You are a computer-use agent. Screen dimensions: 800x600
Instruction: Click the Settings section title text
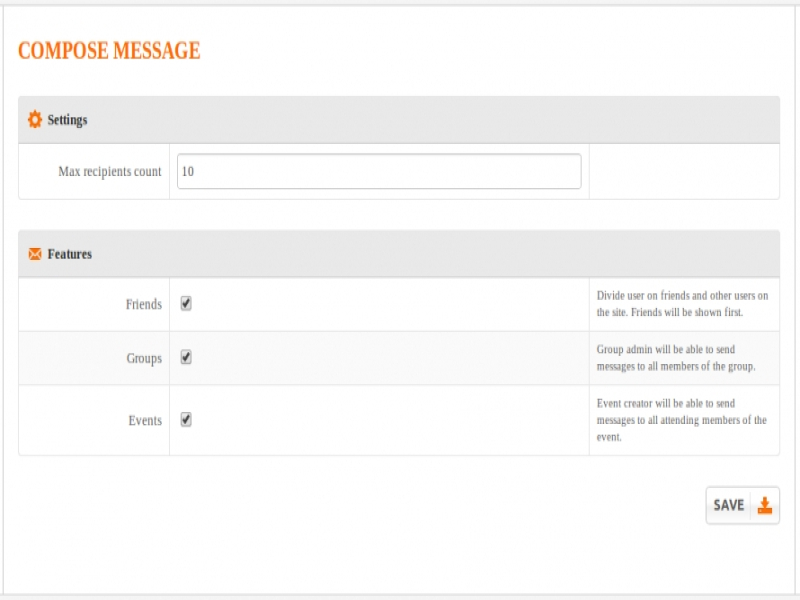click(x=67, y=120)
